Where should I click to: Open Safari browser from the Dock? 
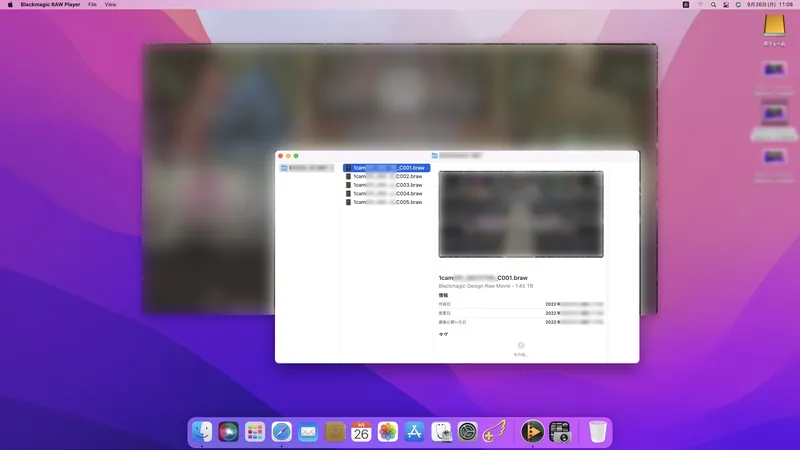pos(282,432)
